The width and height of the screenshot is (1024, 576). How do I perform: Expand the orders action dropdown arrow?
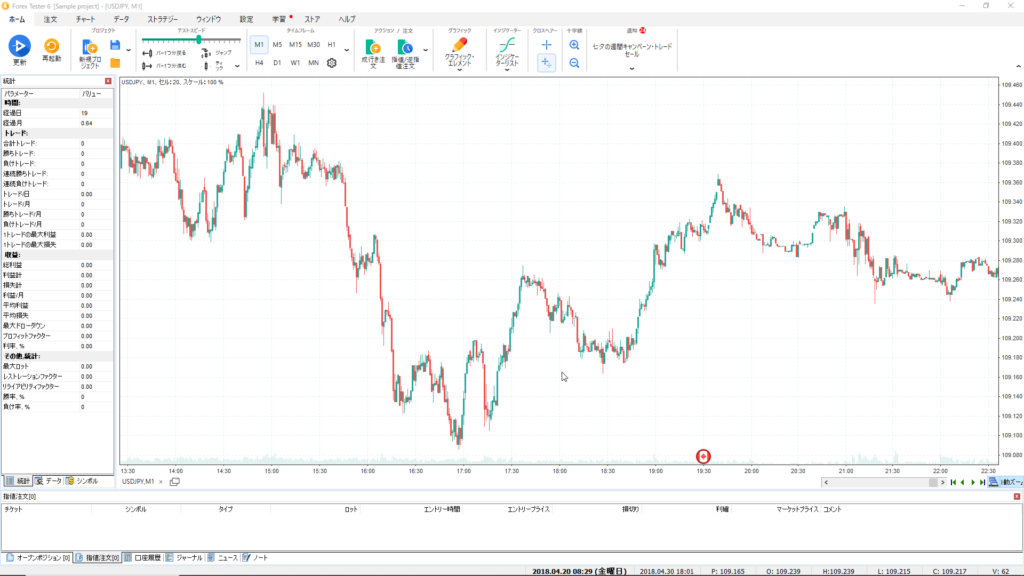pos(426,50)
